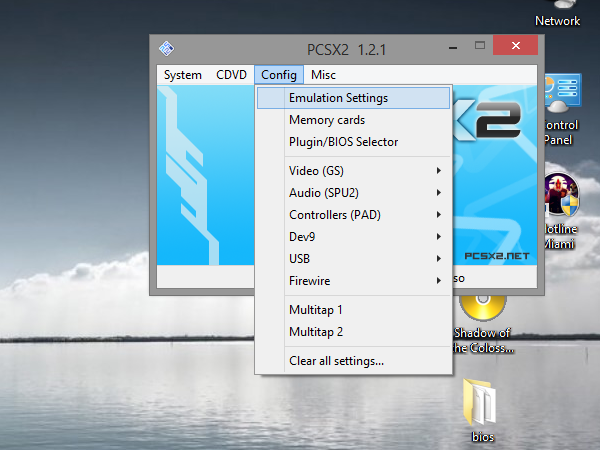
Task: Open the Misc menu
Action: pyautogui.click(x=323, y=75)
